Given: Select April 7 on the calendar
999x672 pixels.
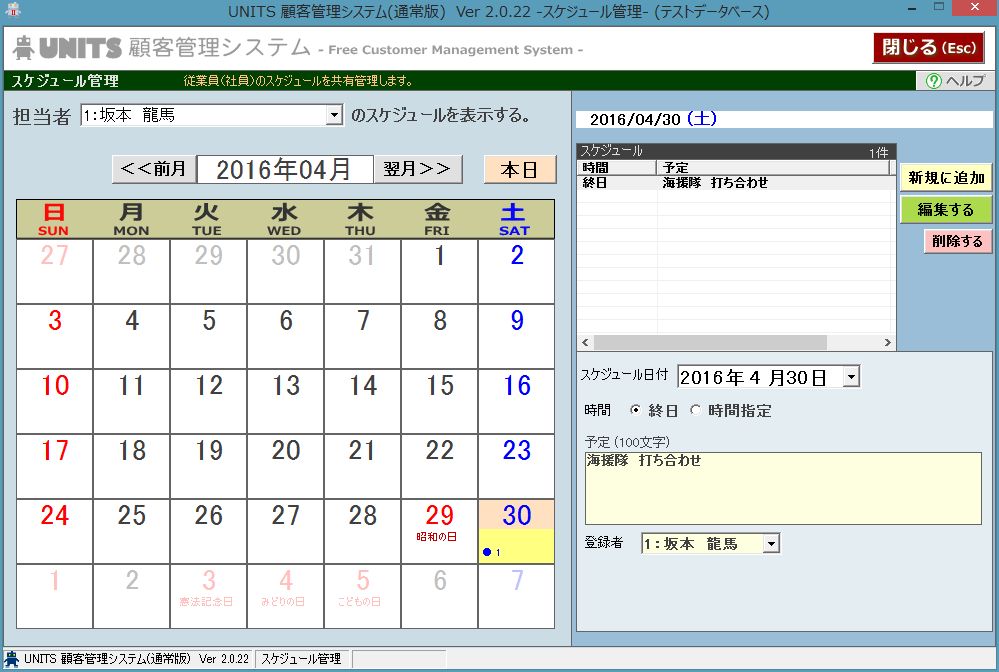Looking at the screenshot, I should [x=363, y=336].
